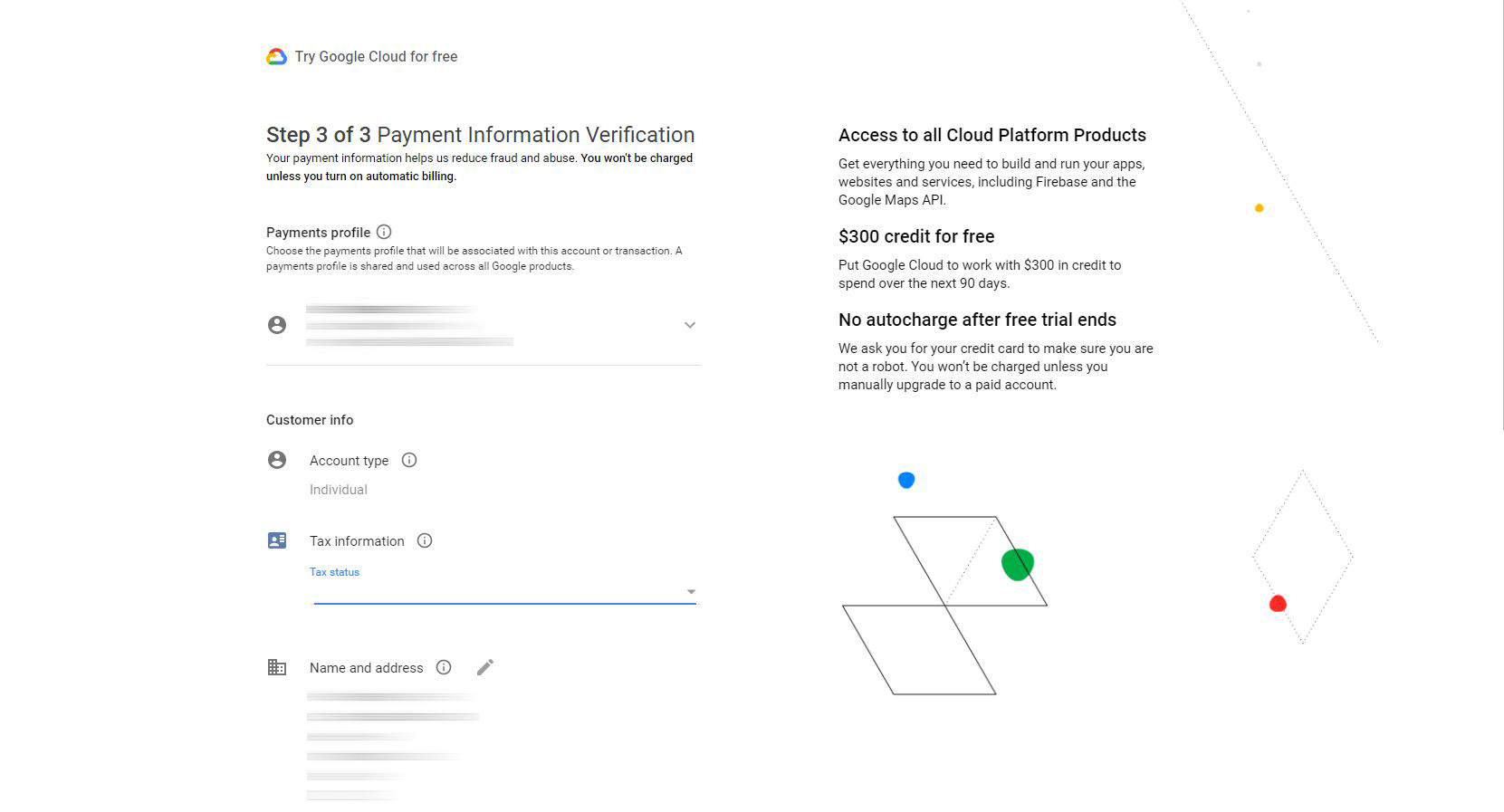Click 'Try Google Cloud for free' title

tap(376, 56)
